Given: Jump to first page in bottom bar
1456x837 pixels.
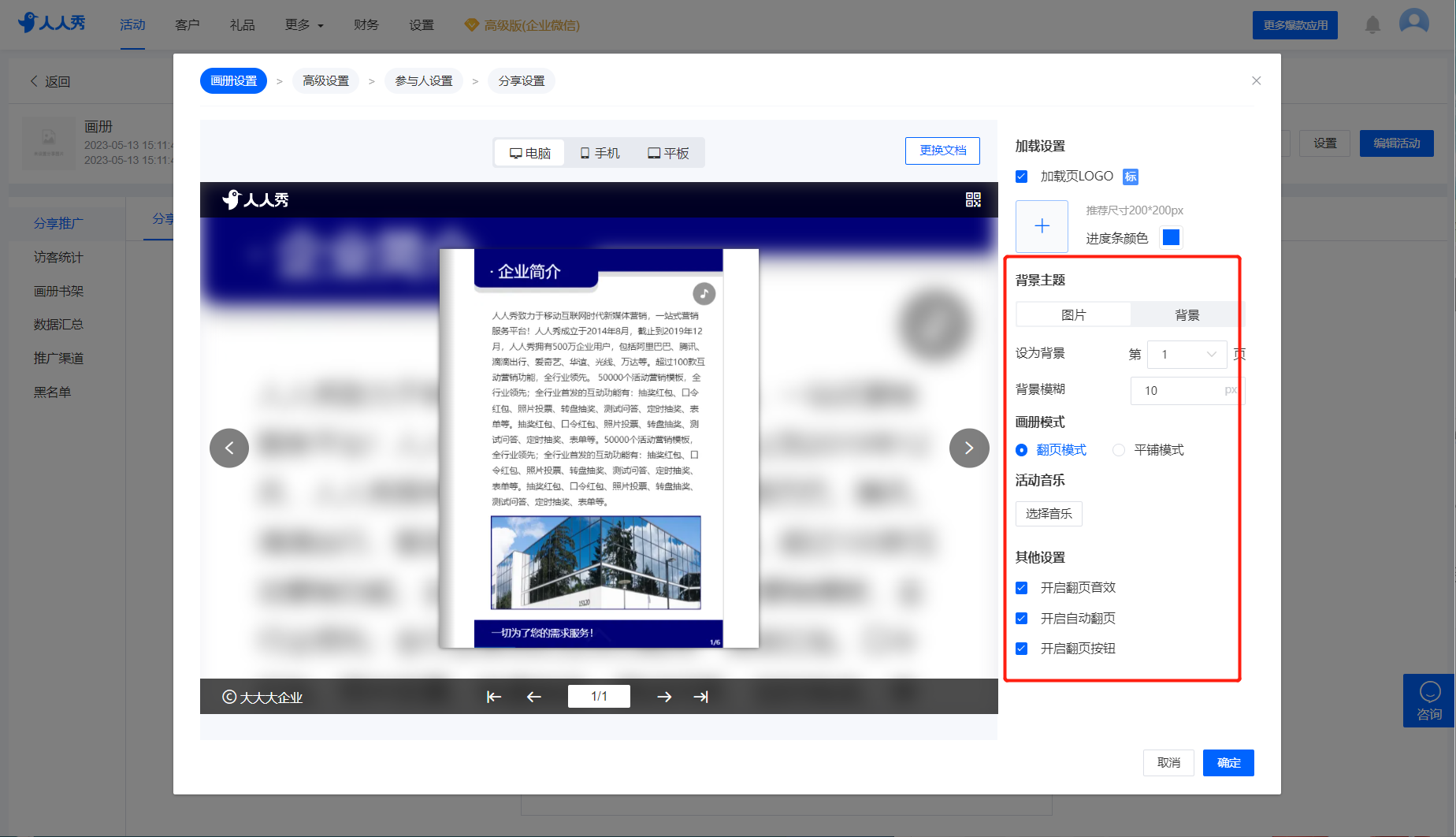Looking at the screenshot, I should click(494, 697).
